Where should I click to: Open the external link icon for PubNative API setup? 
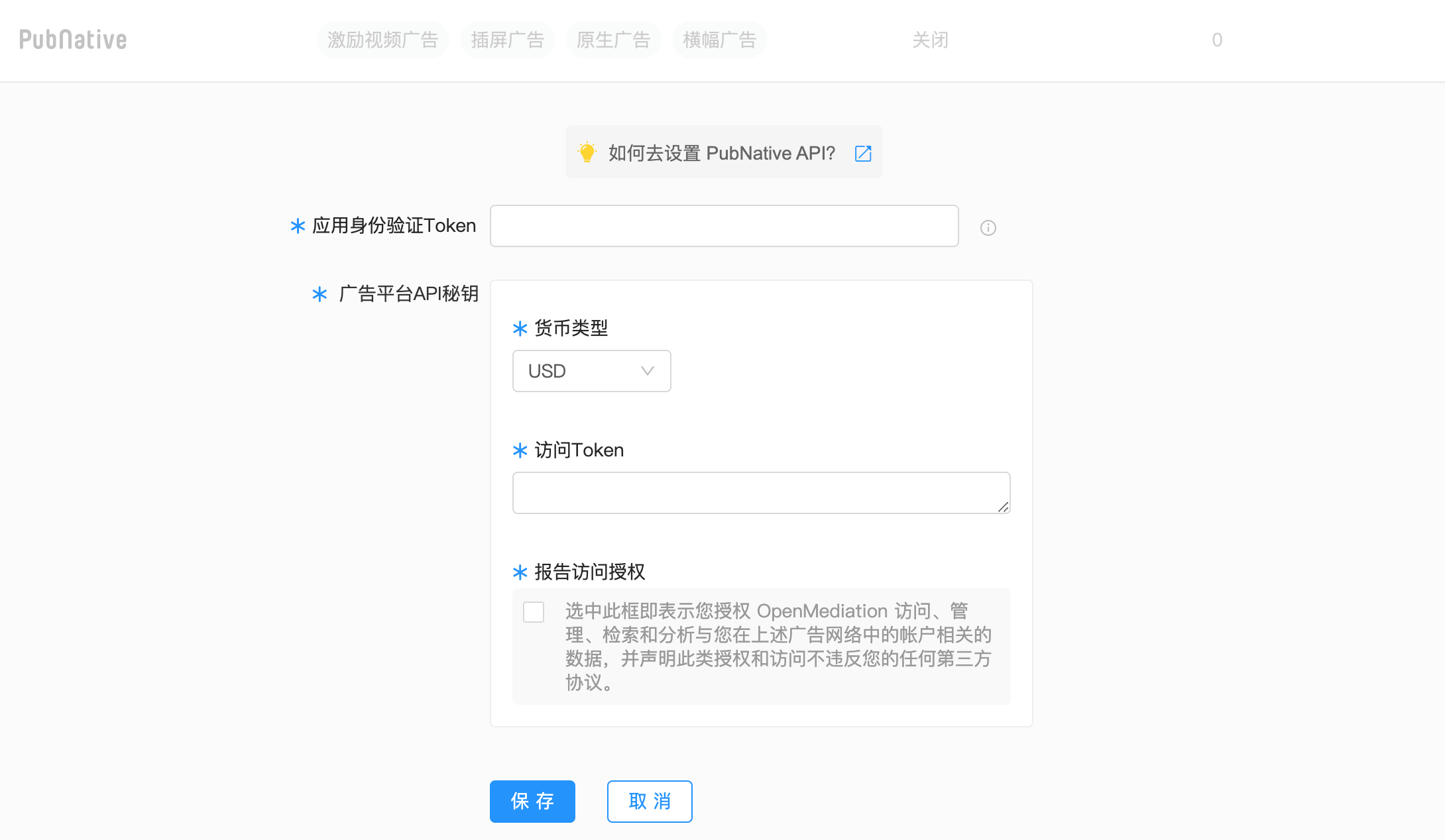(863, 153)
